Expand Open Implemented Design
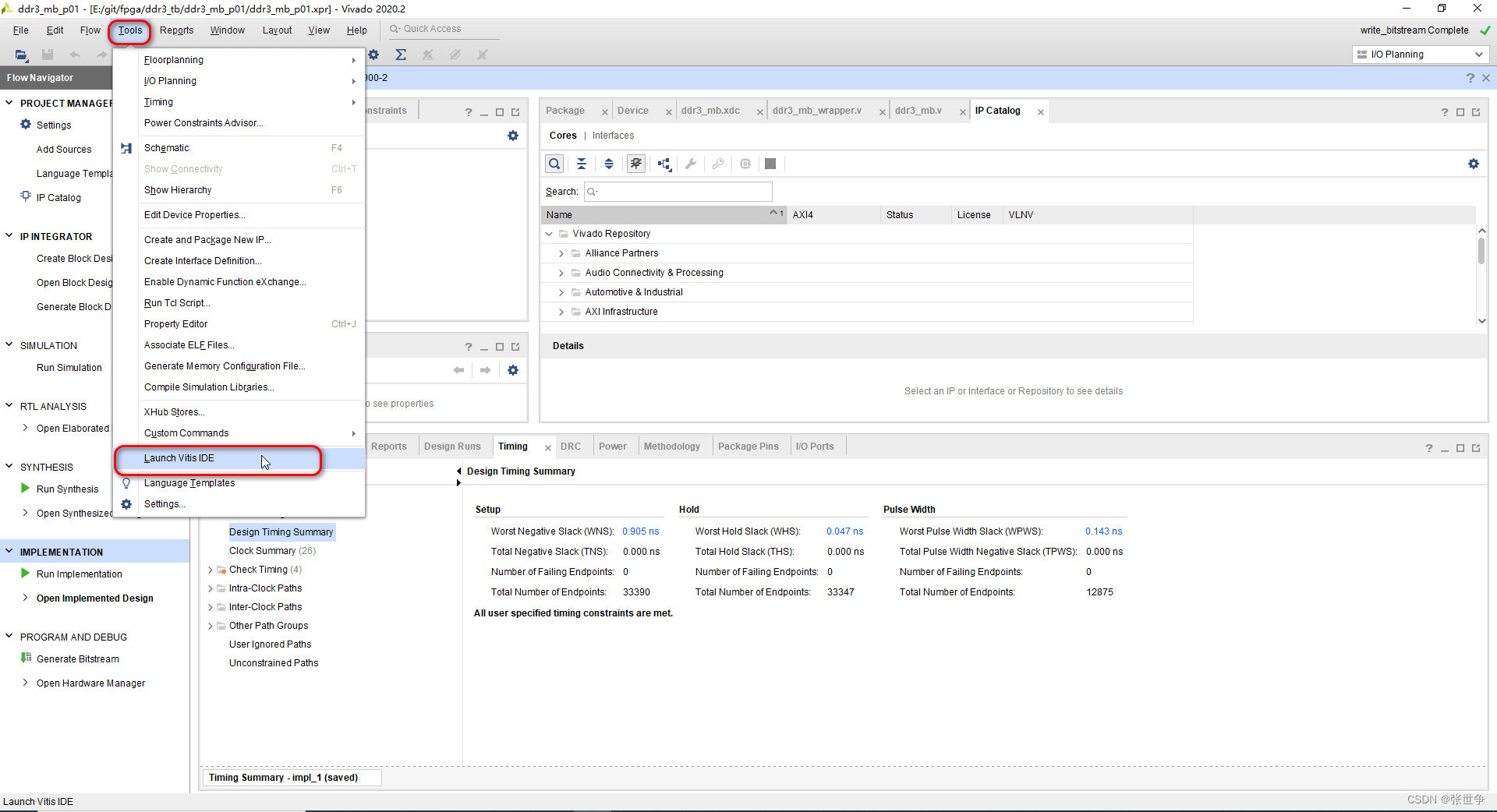The width and height of the screenshot is (1497, 812). click(26, 598)
